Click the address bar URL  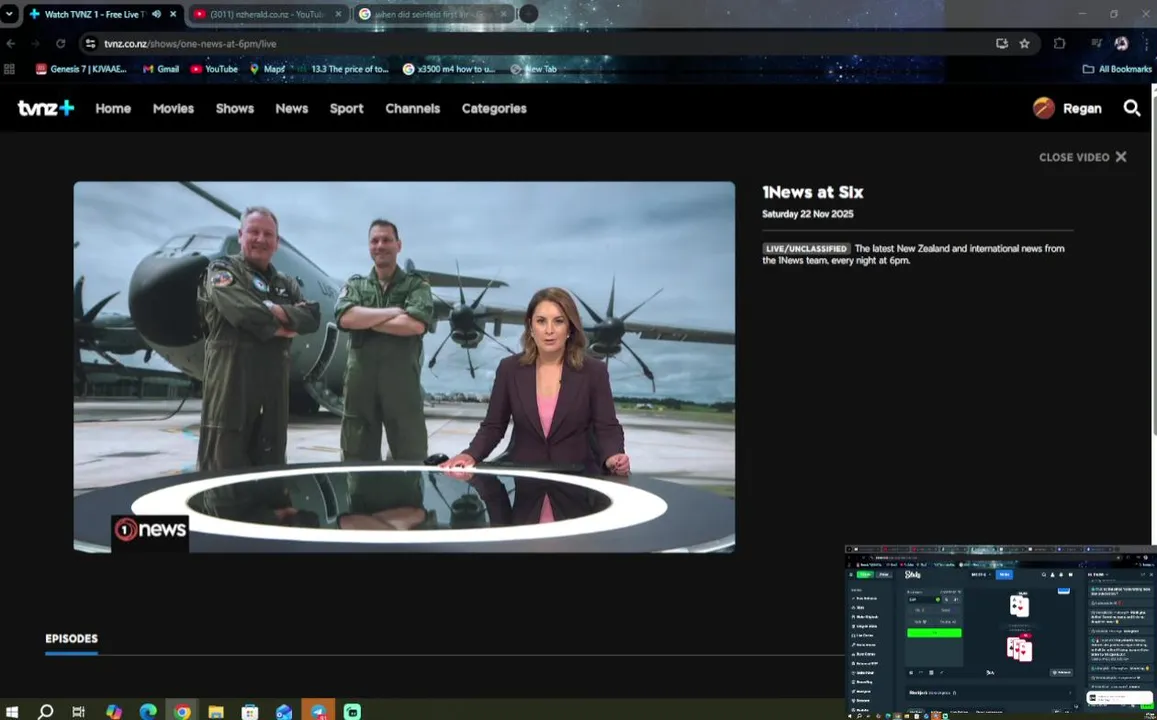coord(190,44)
